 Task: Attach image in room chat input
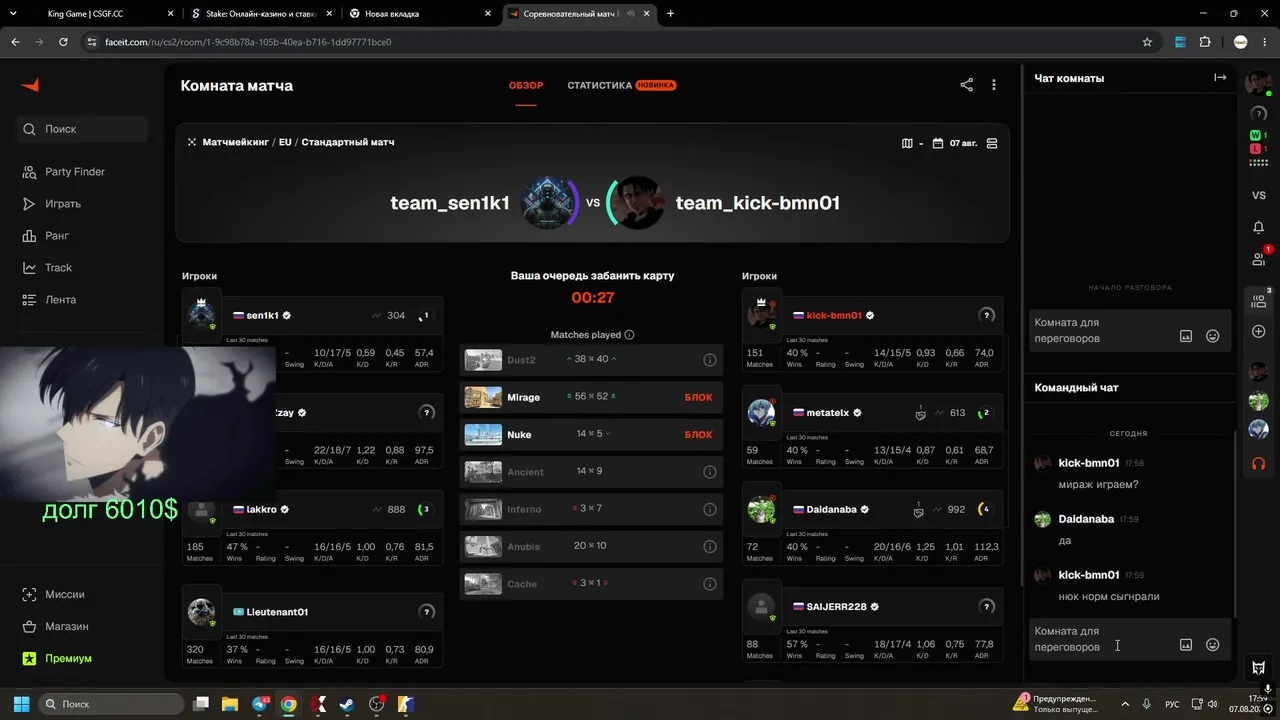click(x=1186, y=336)
